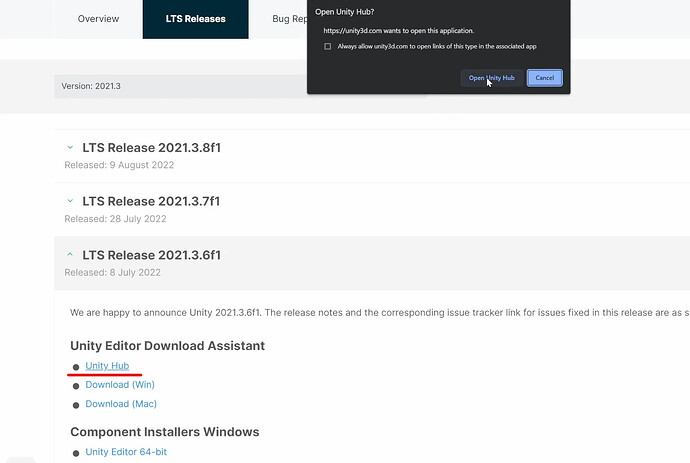
Task: Collapse LTS Release 2021.3.6f1 chevron
Action: point(70,255)
